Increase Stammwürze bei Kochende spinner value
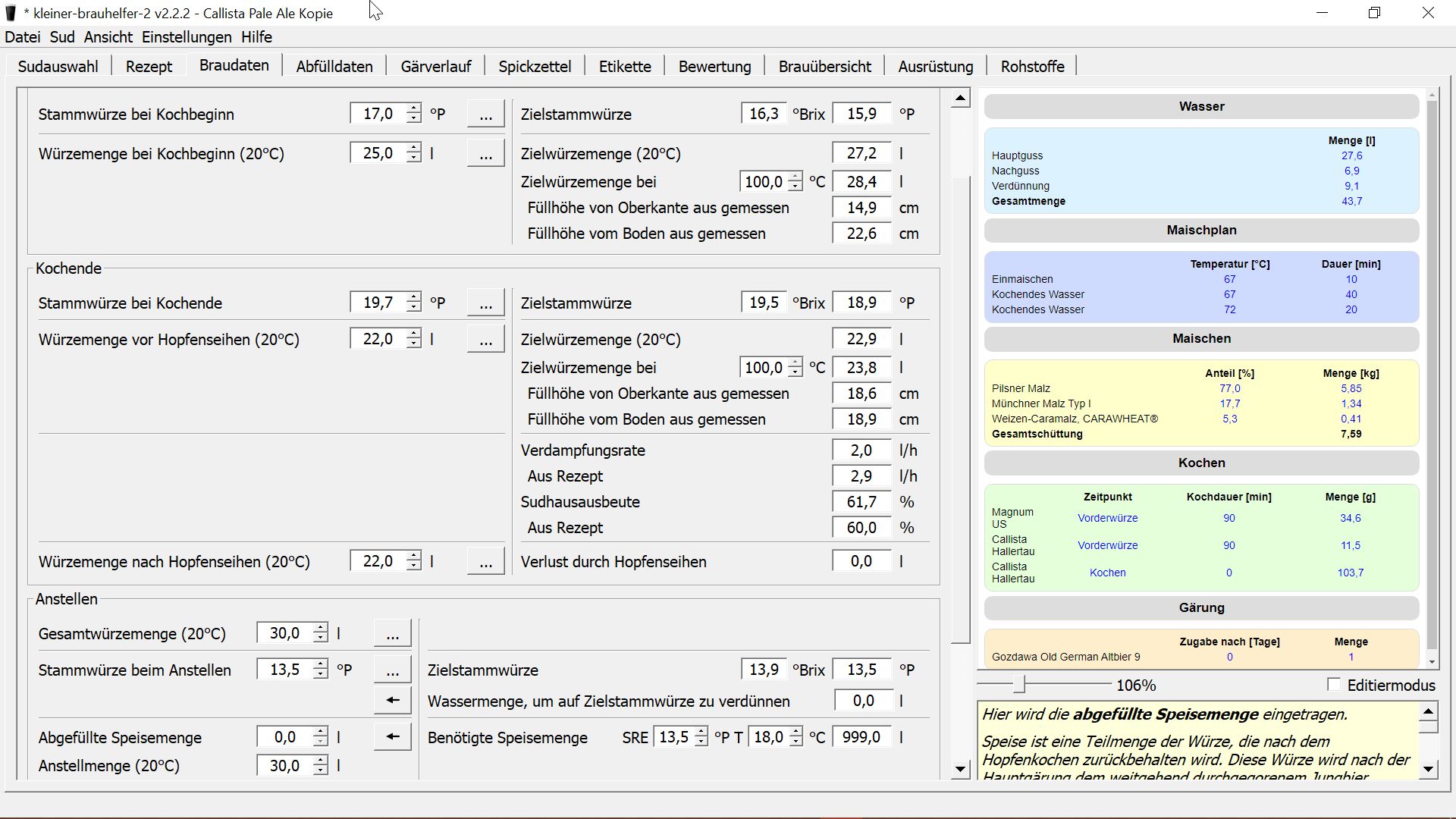 pyautogui.click(x=413, y=297)
